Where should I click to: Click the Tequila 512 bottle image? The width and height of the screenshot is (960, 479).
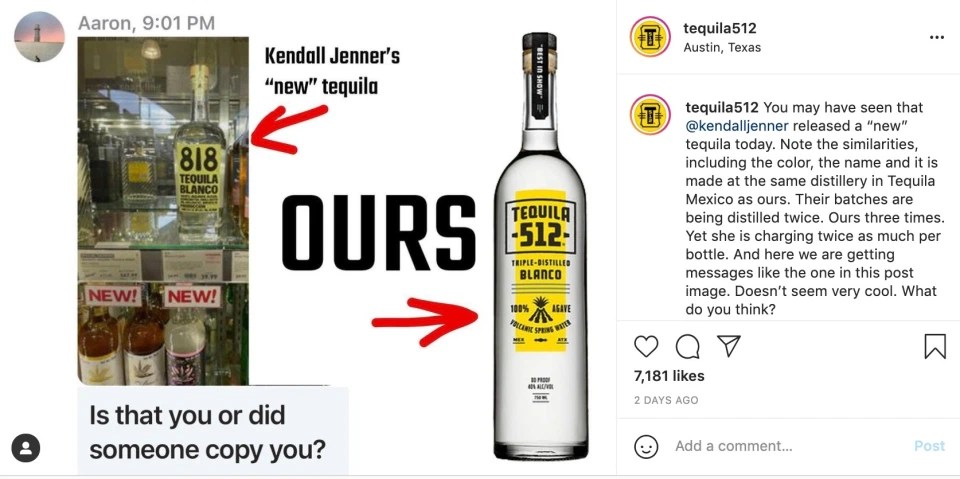(x=541, y=246)
